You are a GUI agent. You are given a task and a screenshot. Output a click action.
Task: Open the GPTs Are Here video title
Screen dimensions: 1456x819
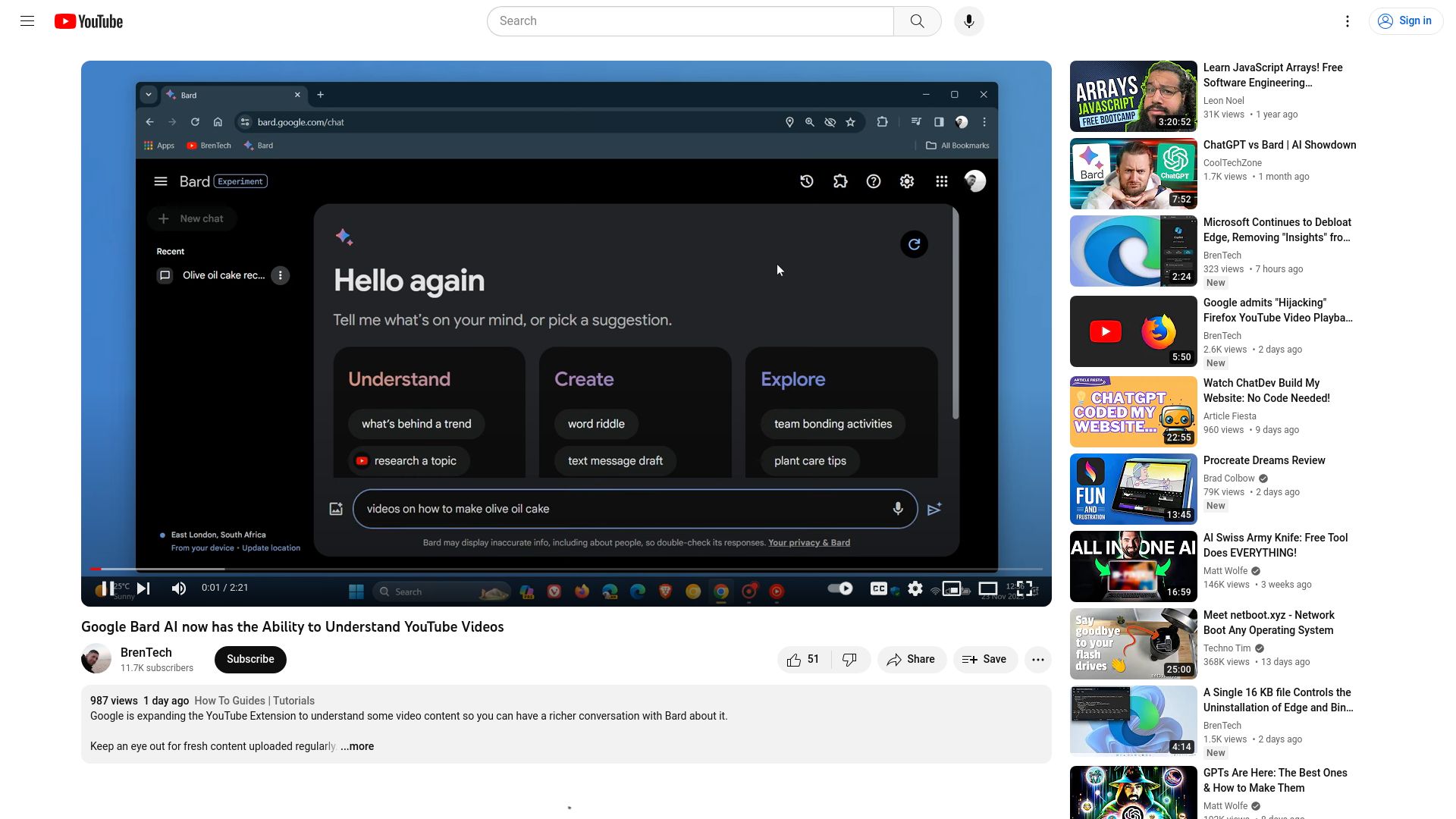point(1276,780)
